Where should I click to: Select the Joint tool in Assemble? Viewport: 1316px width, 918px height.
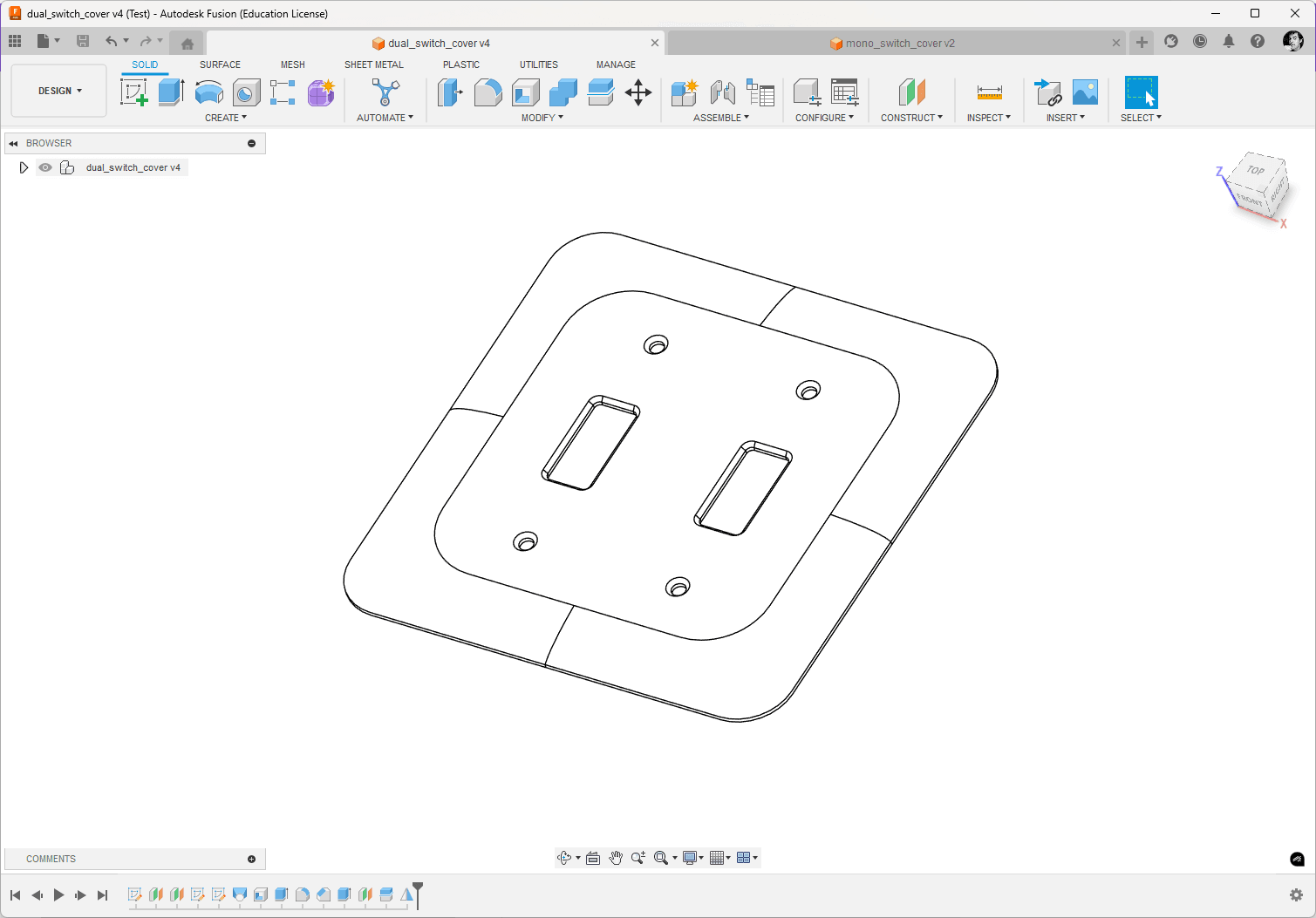pyautogui.click(x=723, y=92)
